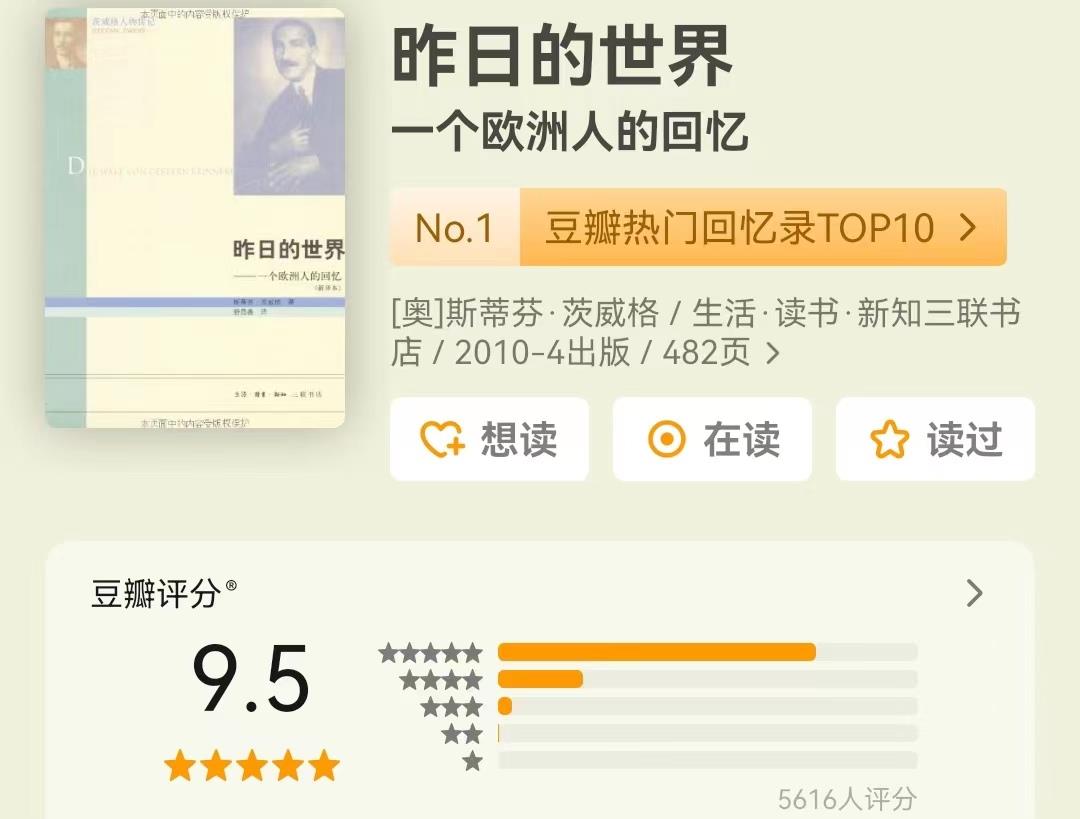Image resolution: width=1080 pixels, height=819 pixels.
Task: Open the 昨日的世界 book cover thumbnail
Action: tap(195, 218)
